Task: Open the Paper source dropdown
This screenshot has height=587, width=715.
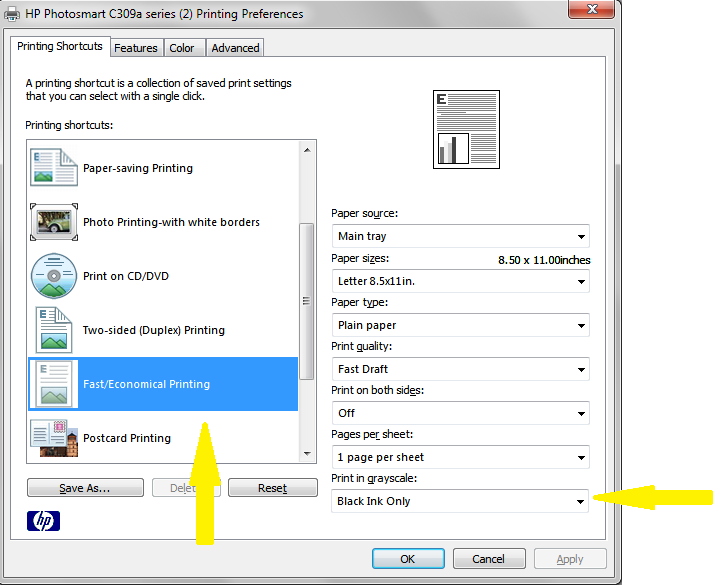Action: tap(461, 236)
